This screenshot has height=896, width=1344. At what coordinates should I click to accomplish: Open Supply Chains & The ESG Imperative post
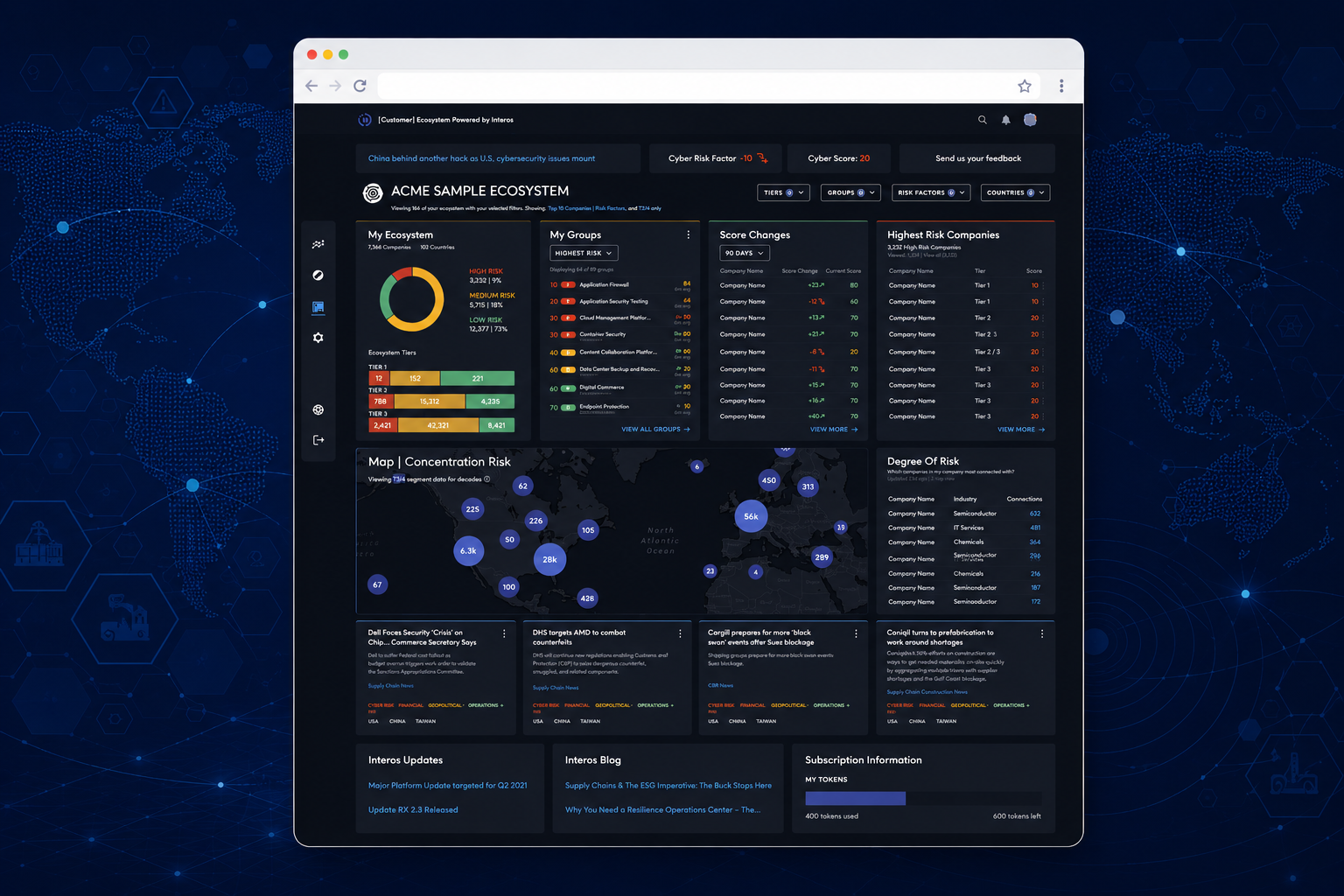(x=668, y=786)
